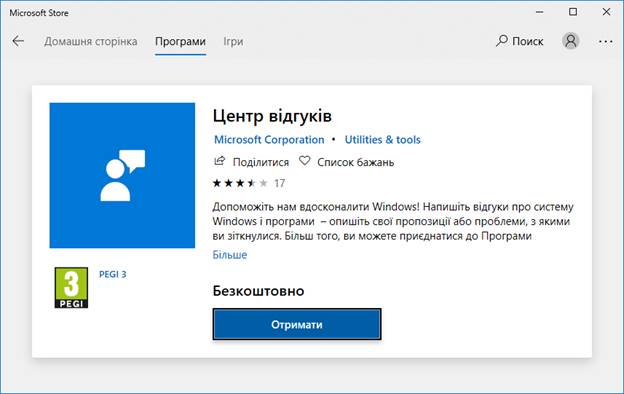Open the Utilities & tools category link
624x394 pixels.
click(382, 140)
